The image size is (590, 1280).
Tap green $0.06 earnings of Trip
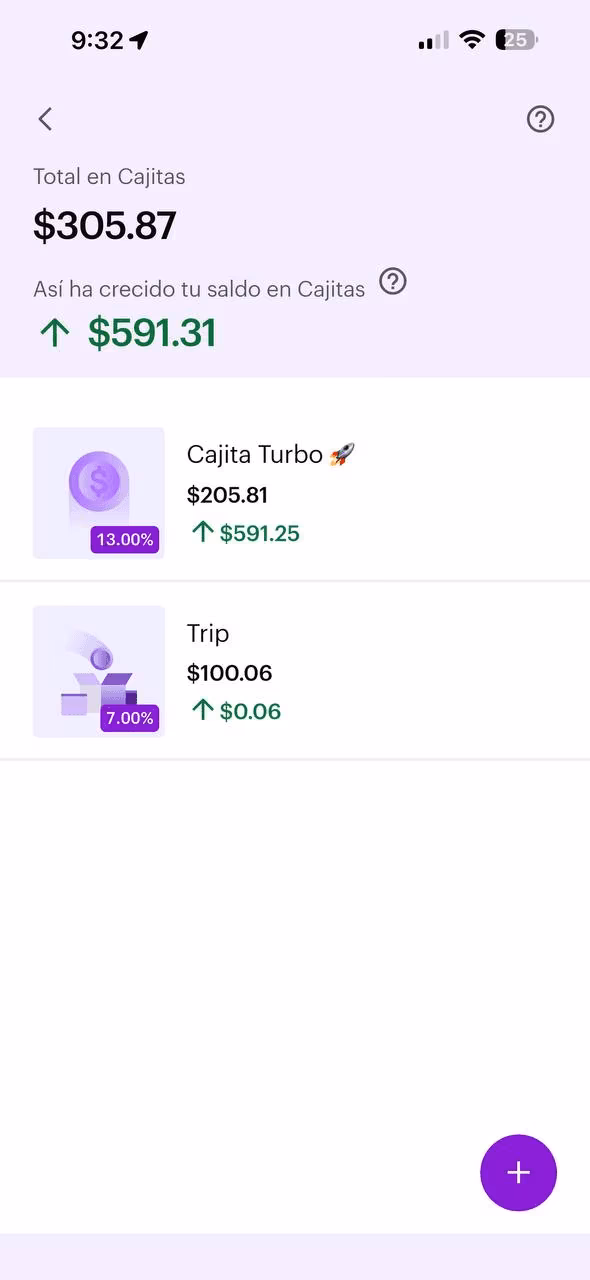[x=236, y=711]
